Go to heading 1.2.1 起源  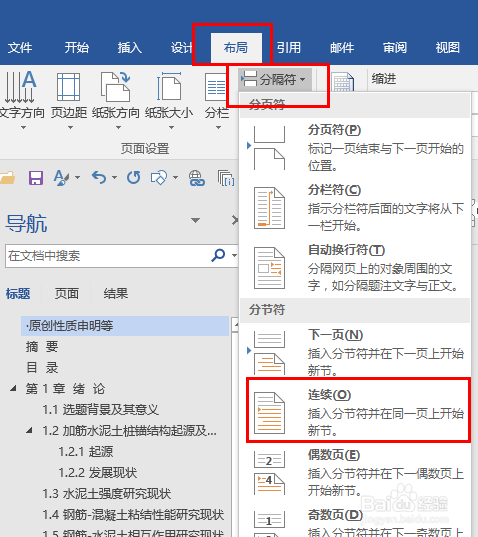click(86, 452)
